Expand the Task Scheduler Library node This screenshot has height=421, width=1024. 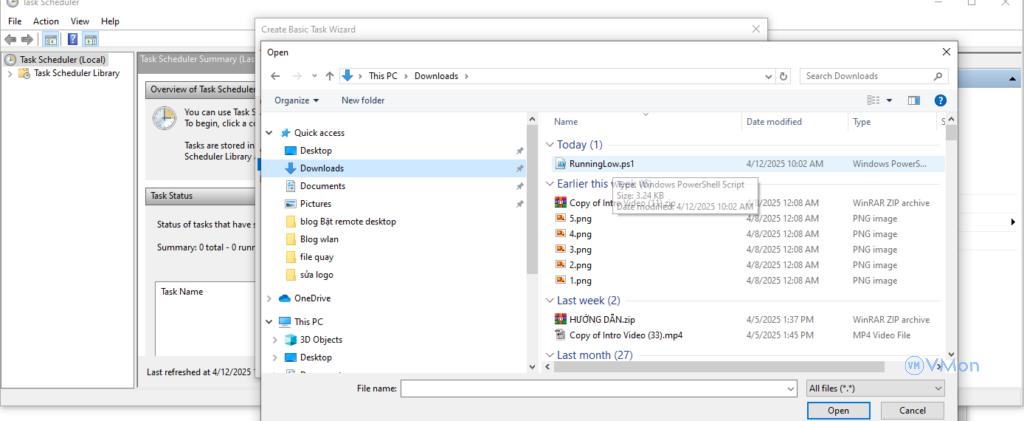pyautogui.click(x=10, y=73)
